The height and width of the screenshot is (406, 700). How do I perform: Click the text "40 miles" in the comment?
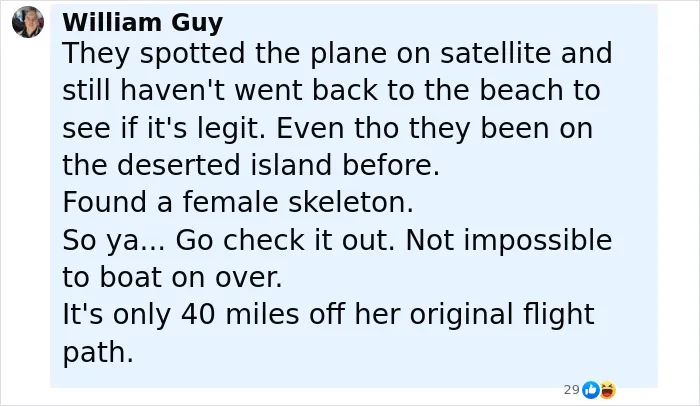pos(240,314)
